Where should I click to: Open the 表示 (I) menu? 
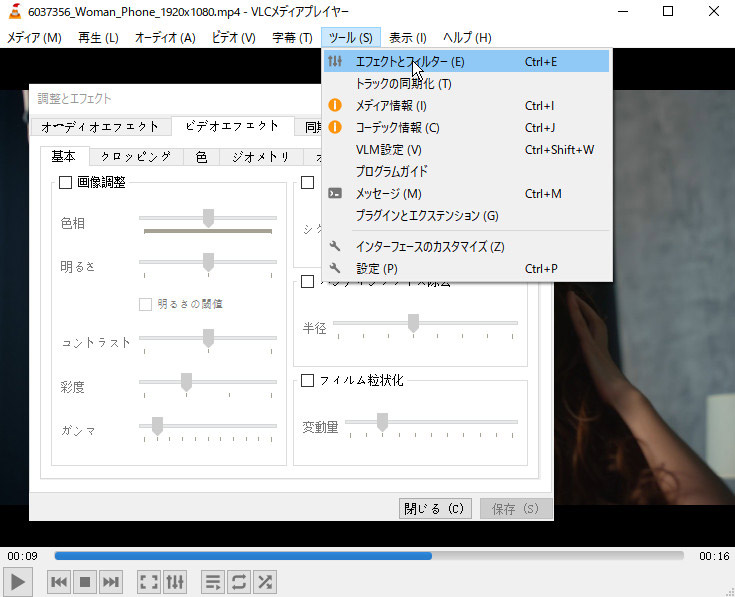click(x=407, y=37)
